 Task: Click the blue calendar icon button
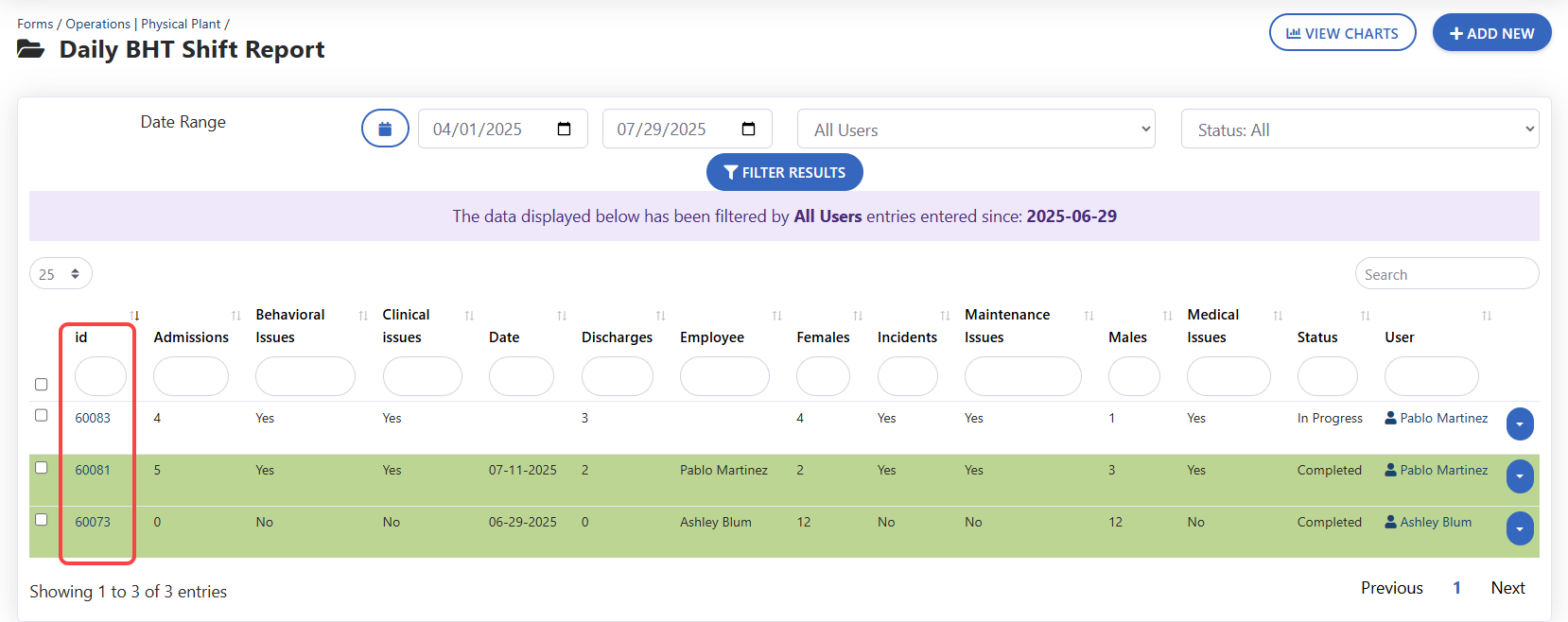385,129
